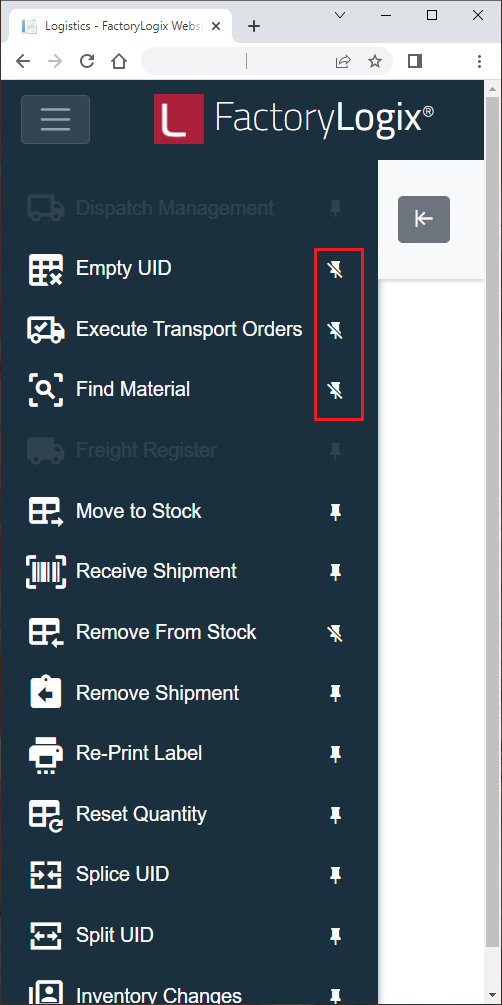502x1005 pixels.
Task: Click the Re-Print Label printer icon
Action: point(46,754)
